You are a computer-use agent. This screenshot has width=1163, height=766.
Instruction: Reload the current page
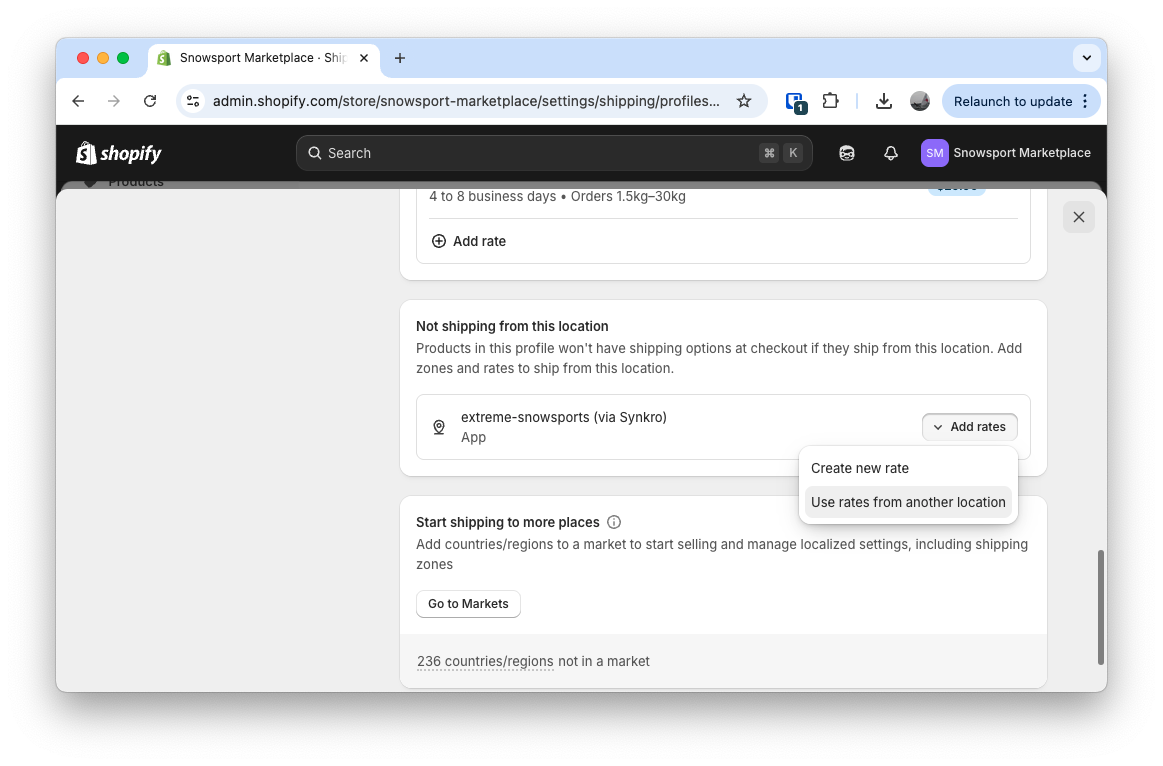150,101
